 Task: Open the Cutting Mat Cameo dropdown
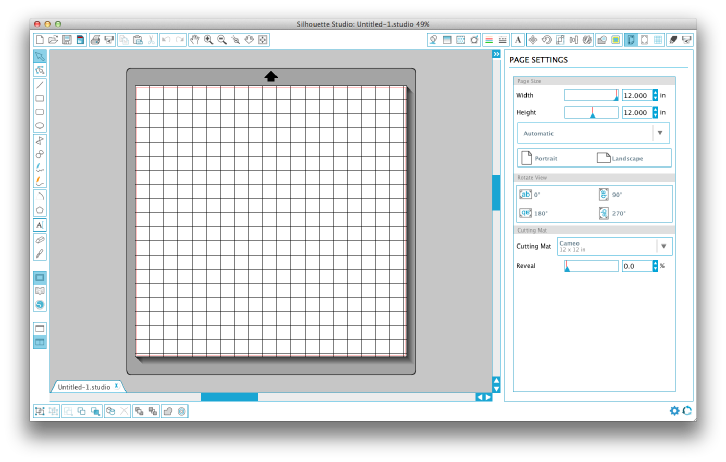click(x=614, y=246)
